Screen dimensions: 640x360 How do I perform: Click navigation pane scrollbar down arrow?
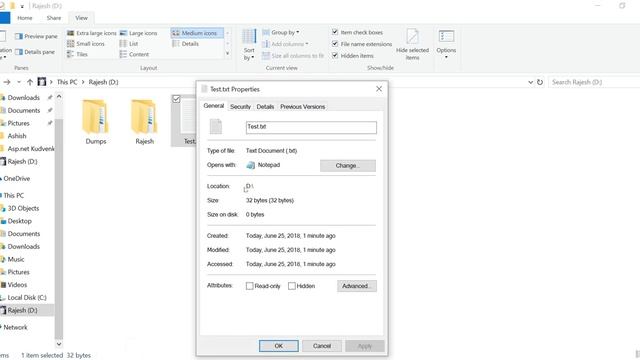click(x=59, y=344)
